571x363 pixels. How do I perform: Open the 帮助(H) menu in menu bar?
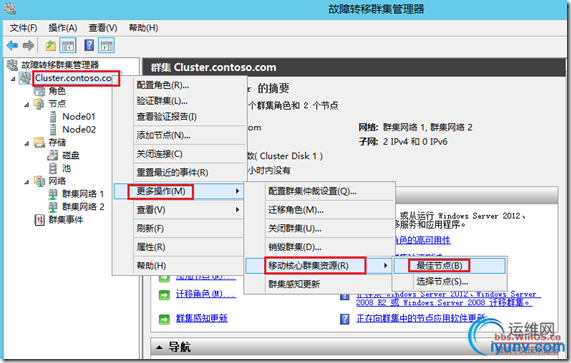click(x=143, y=28)
